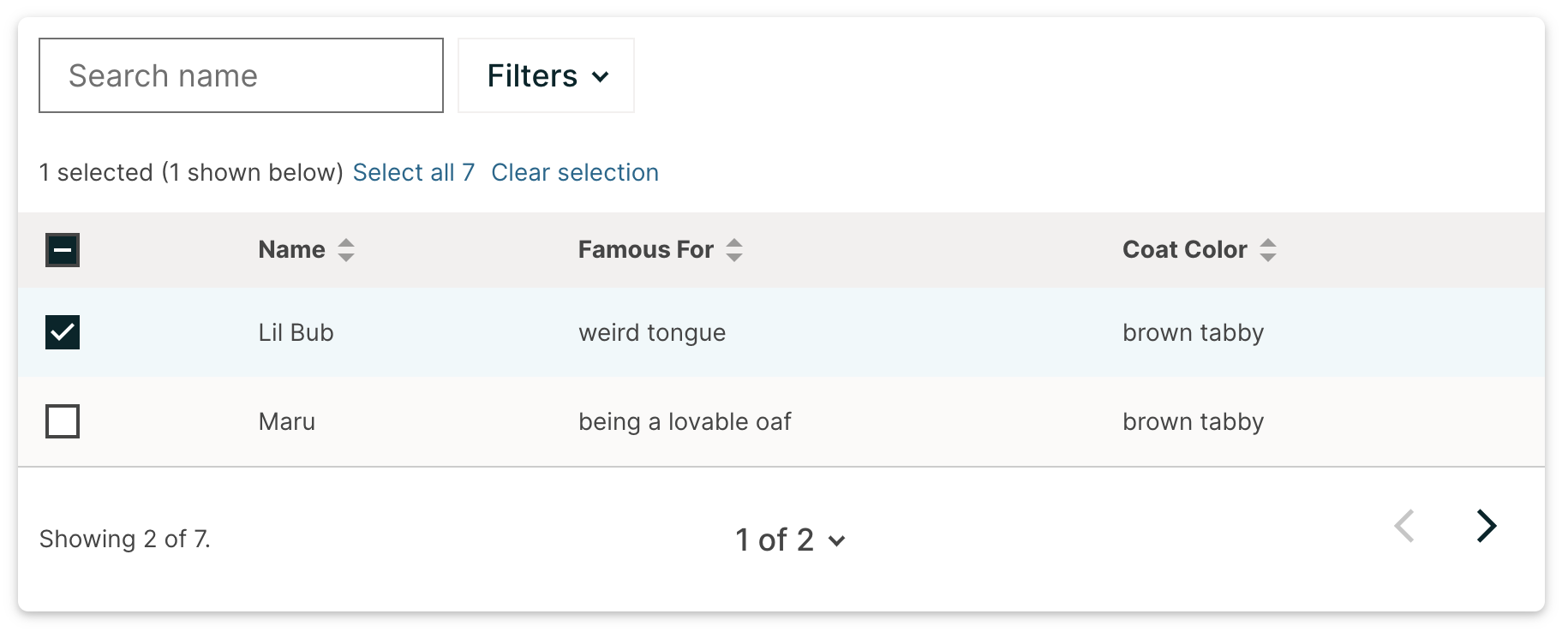
Task: Click into the Search name field
Action: (240, 75)
